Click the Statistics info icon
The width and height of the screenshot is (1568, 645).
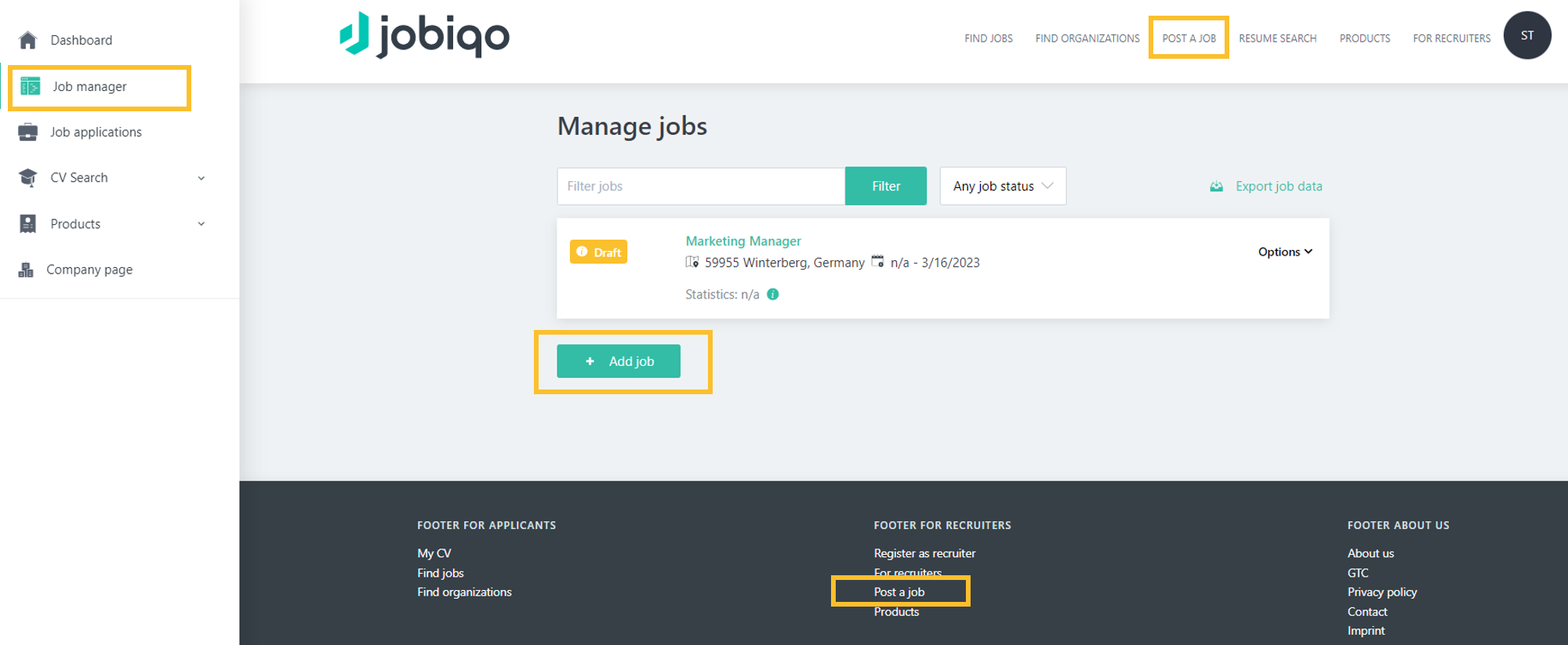click(773, 295)
